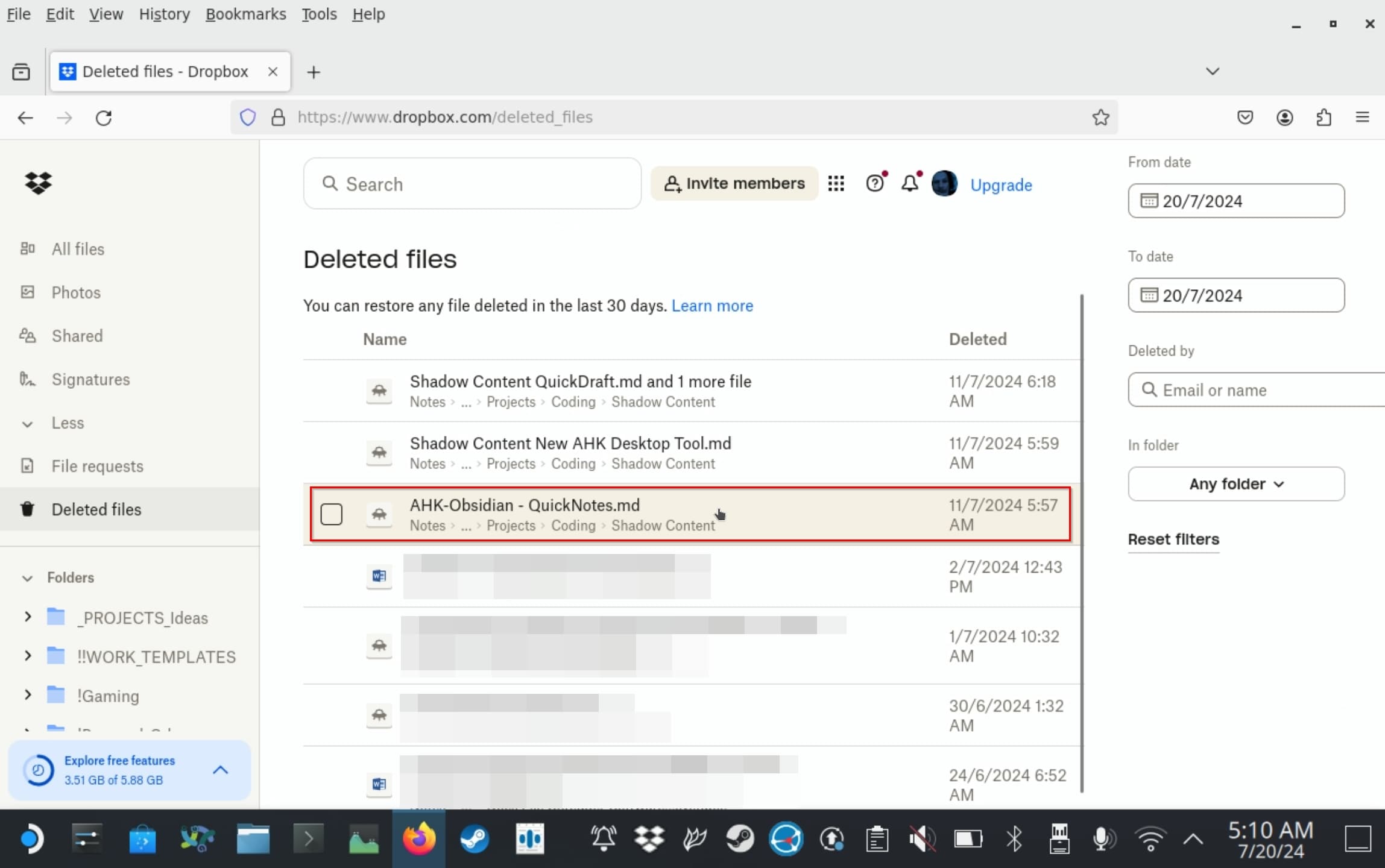This screenshot has width=1385, height=868.
Task: Open the help question mark icon
Action: click(875, 183)
